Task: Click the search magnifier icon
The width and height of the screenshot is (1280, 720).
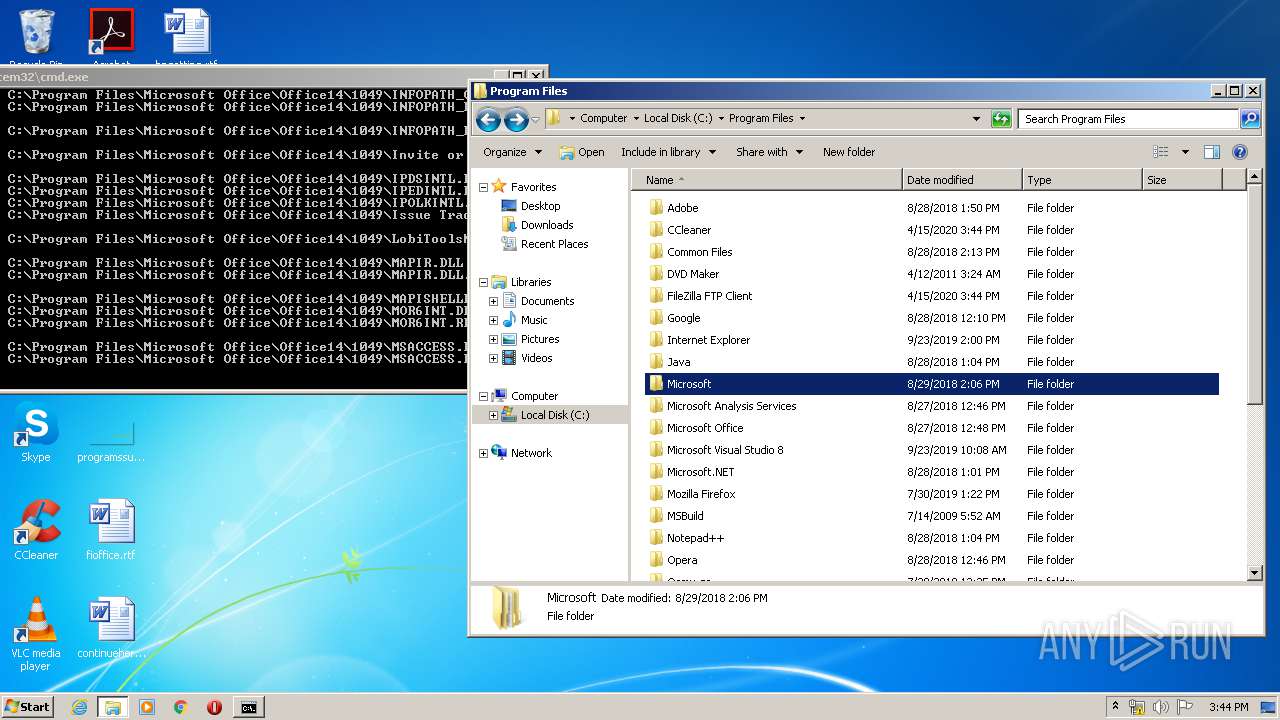Action: click(1249, 118)
